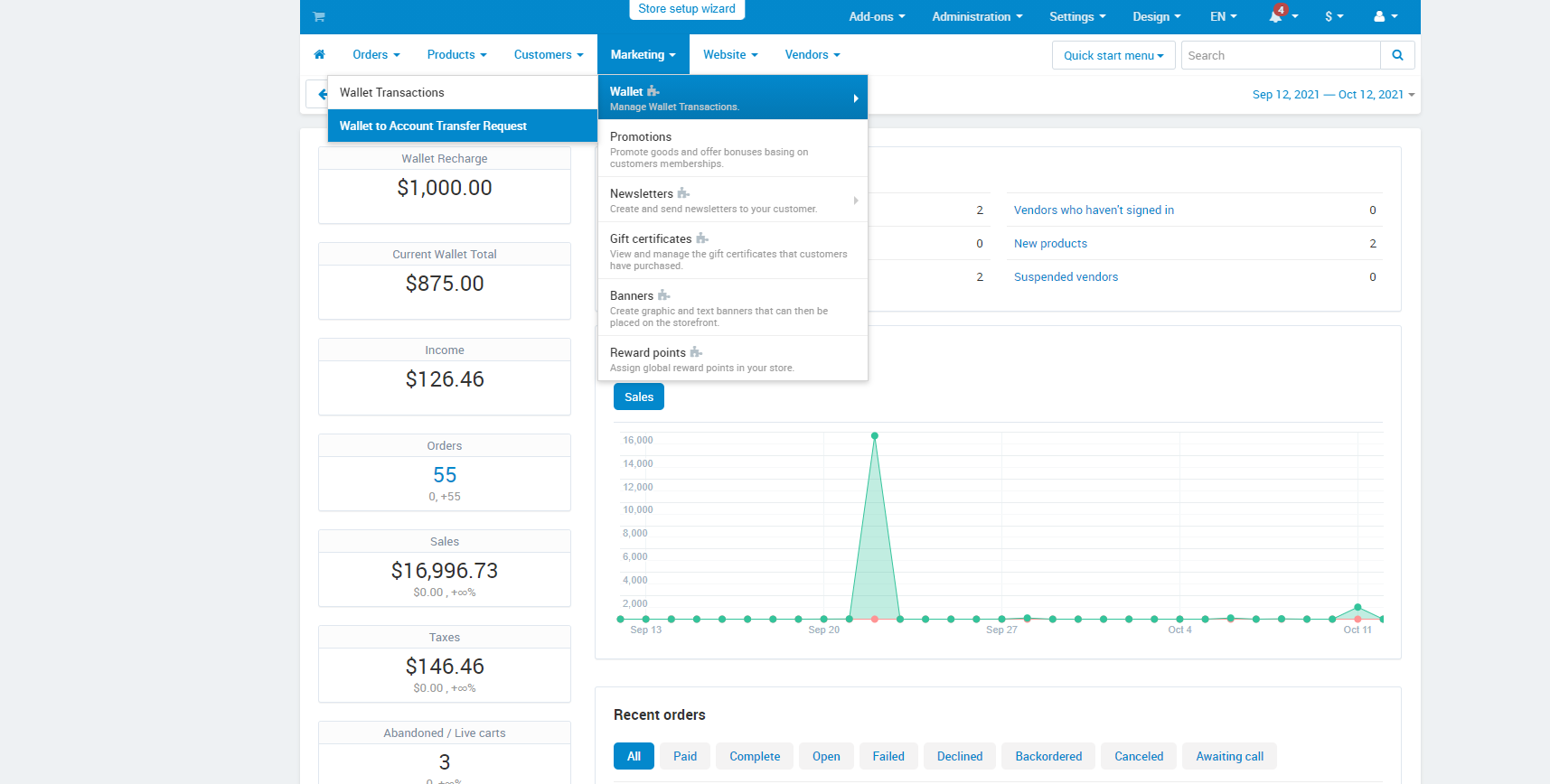Open the Orders menu
Image resolution: width=1550 pixels, height=784 pixels.
[x=376, y=54]
